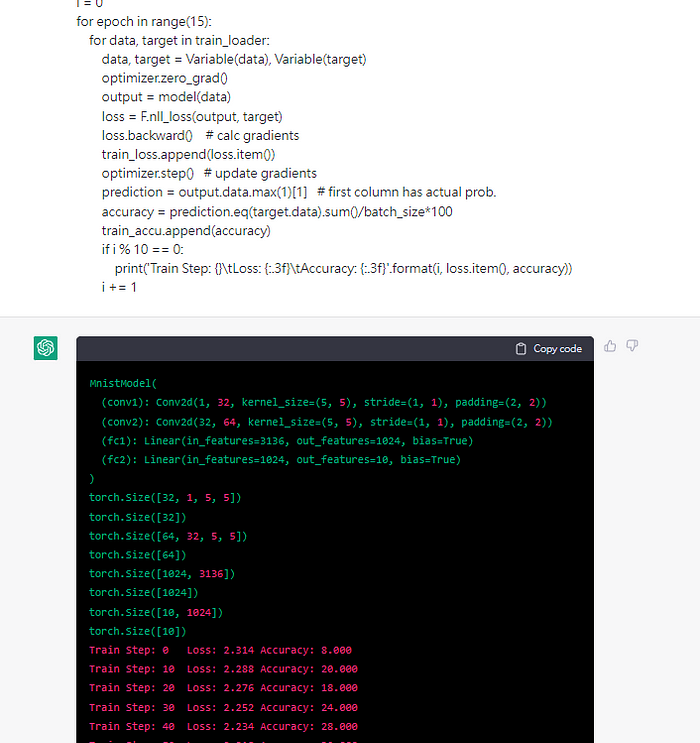
Task: Click the '(fc1): Linear(in_features=3136' line
Action: point(287,441)
